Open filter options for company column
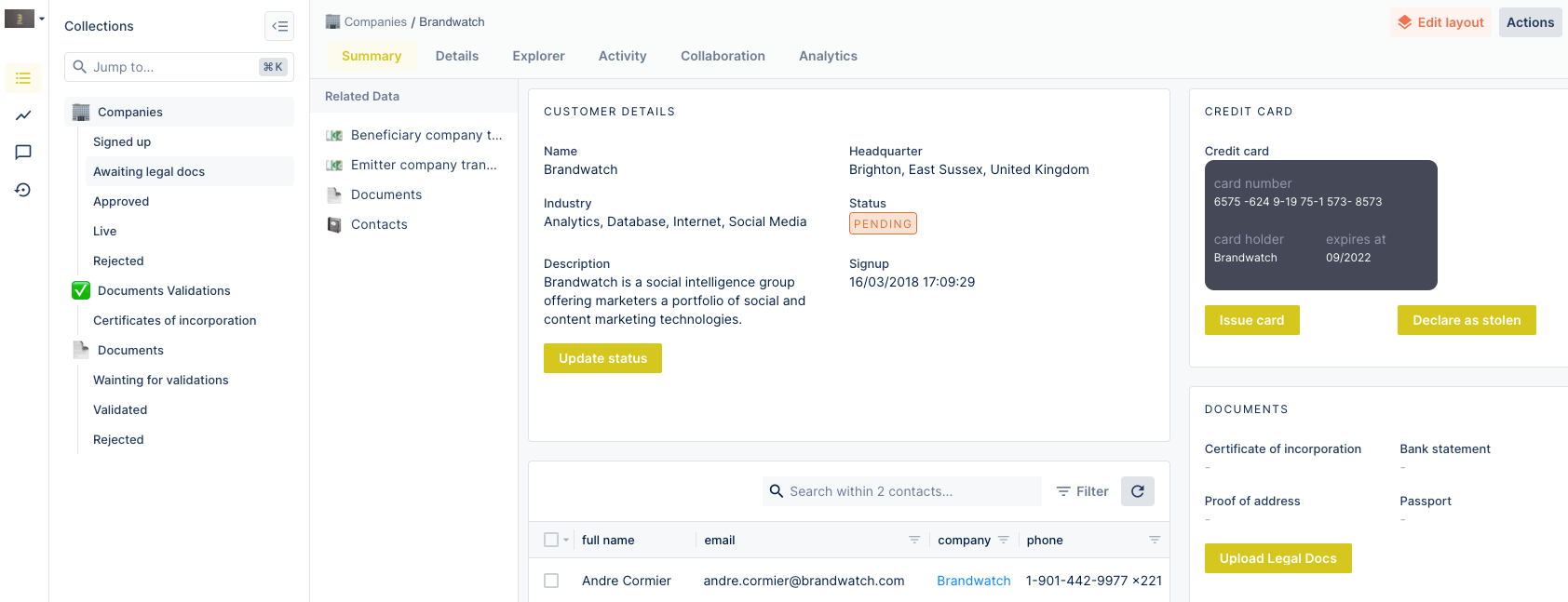The height and width of the screenshot is (602, 1568). tap(1004, 540)
